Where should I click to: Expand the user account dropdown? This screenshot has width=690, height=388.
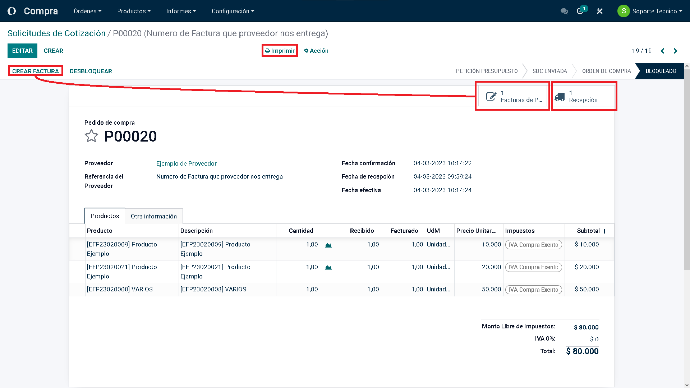(657, 11)
